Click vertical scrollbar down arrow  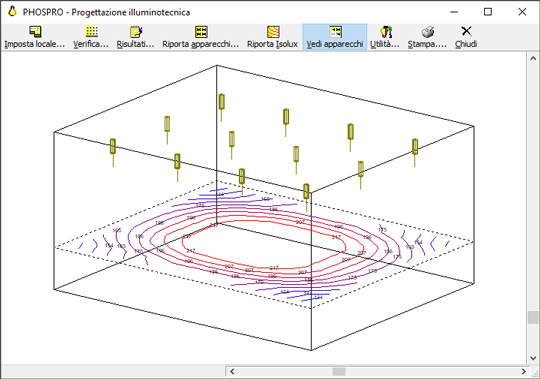[x=533, y=358]
